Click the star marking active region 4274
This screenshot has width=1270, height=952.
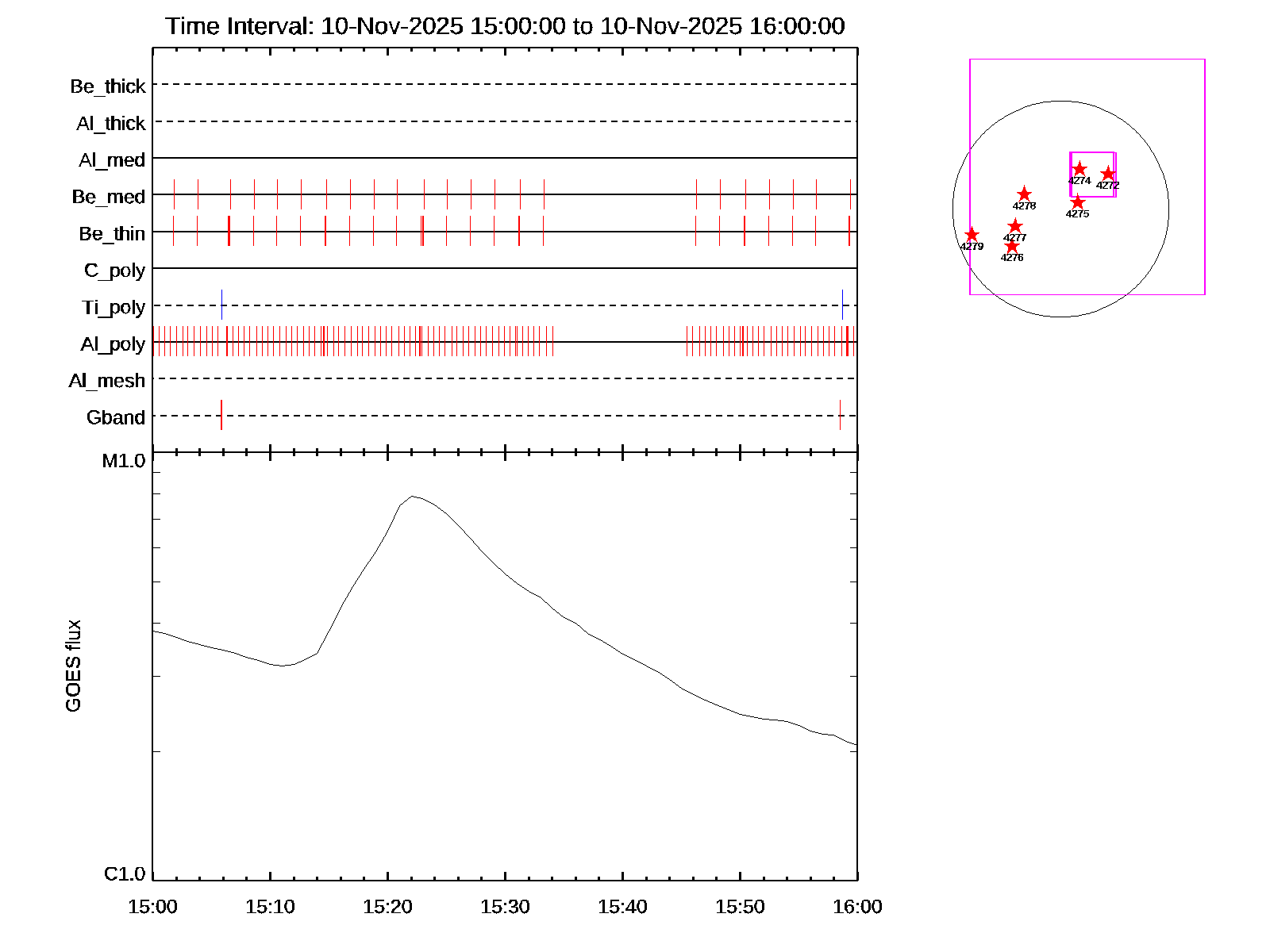tap(1079, 169)
